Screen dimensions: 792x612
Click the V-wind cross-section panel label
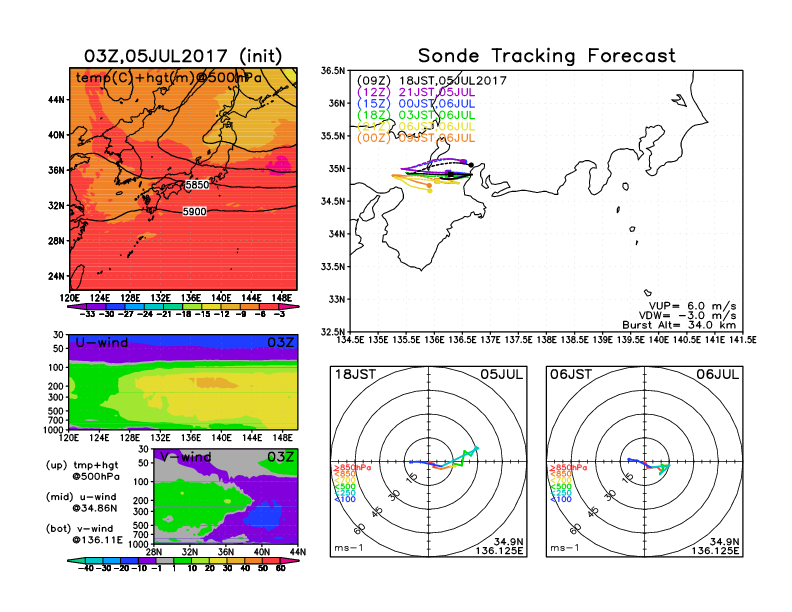coord(184,457)
